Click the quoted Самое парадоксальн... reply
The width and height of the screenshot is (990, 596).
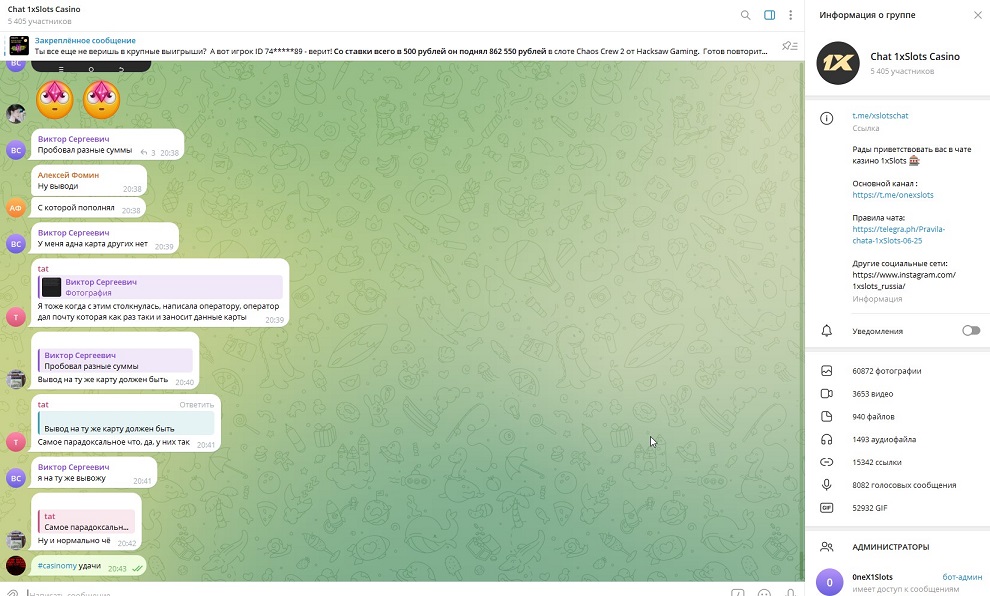coord(86,522)
